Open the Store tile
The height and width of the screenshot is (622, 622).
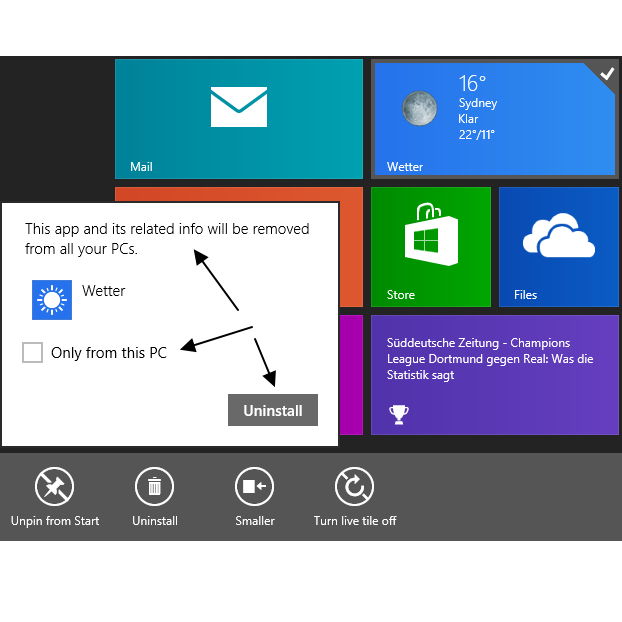(431, 247)
